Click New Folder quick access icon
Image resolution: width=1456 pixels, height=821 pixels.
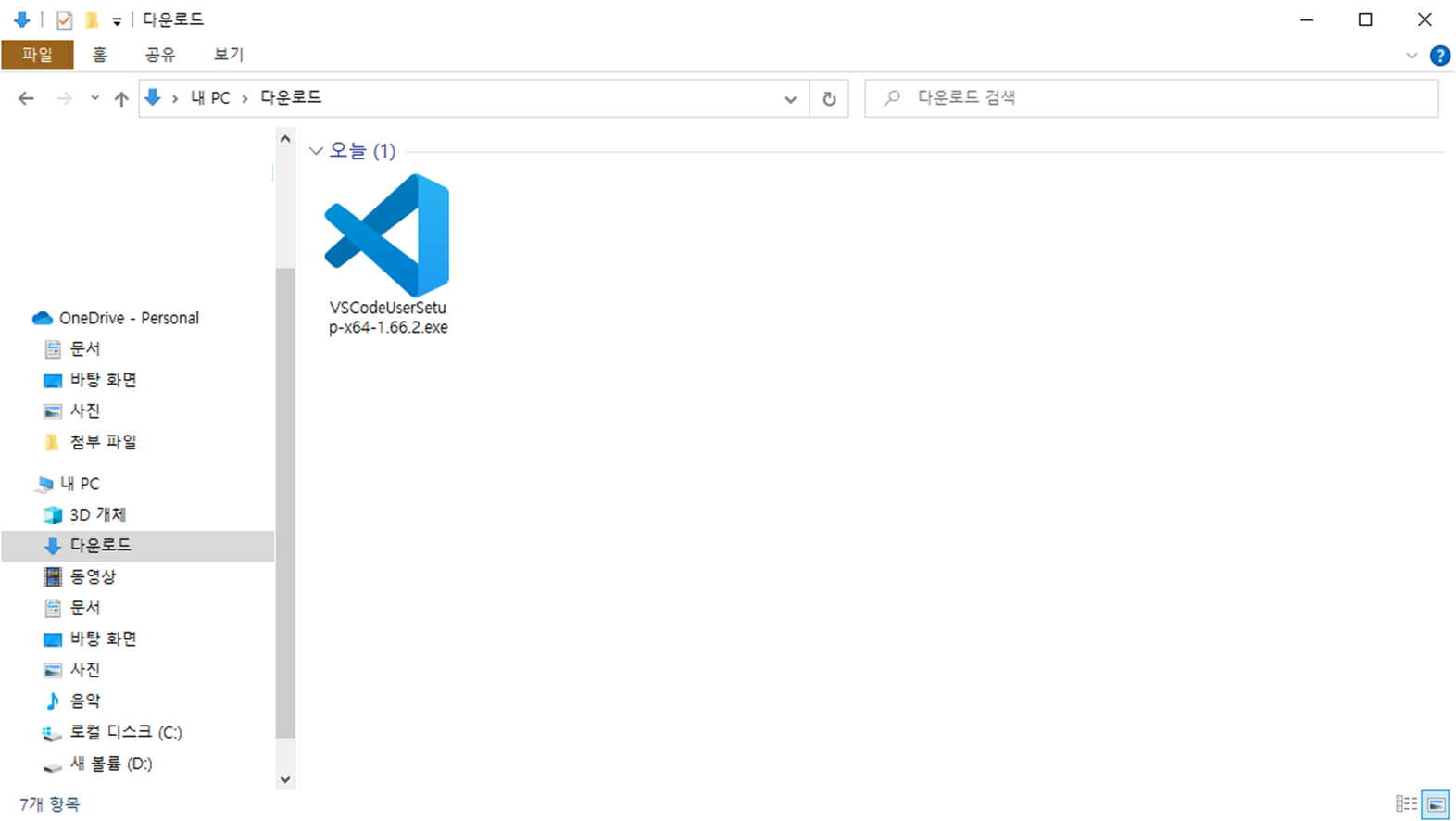tap(92, 19)
